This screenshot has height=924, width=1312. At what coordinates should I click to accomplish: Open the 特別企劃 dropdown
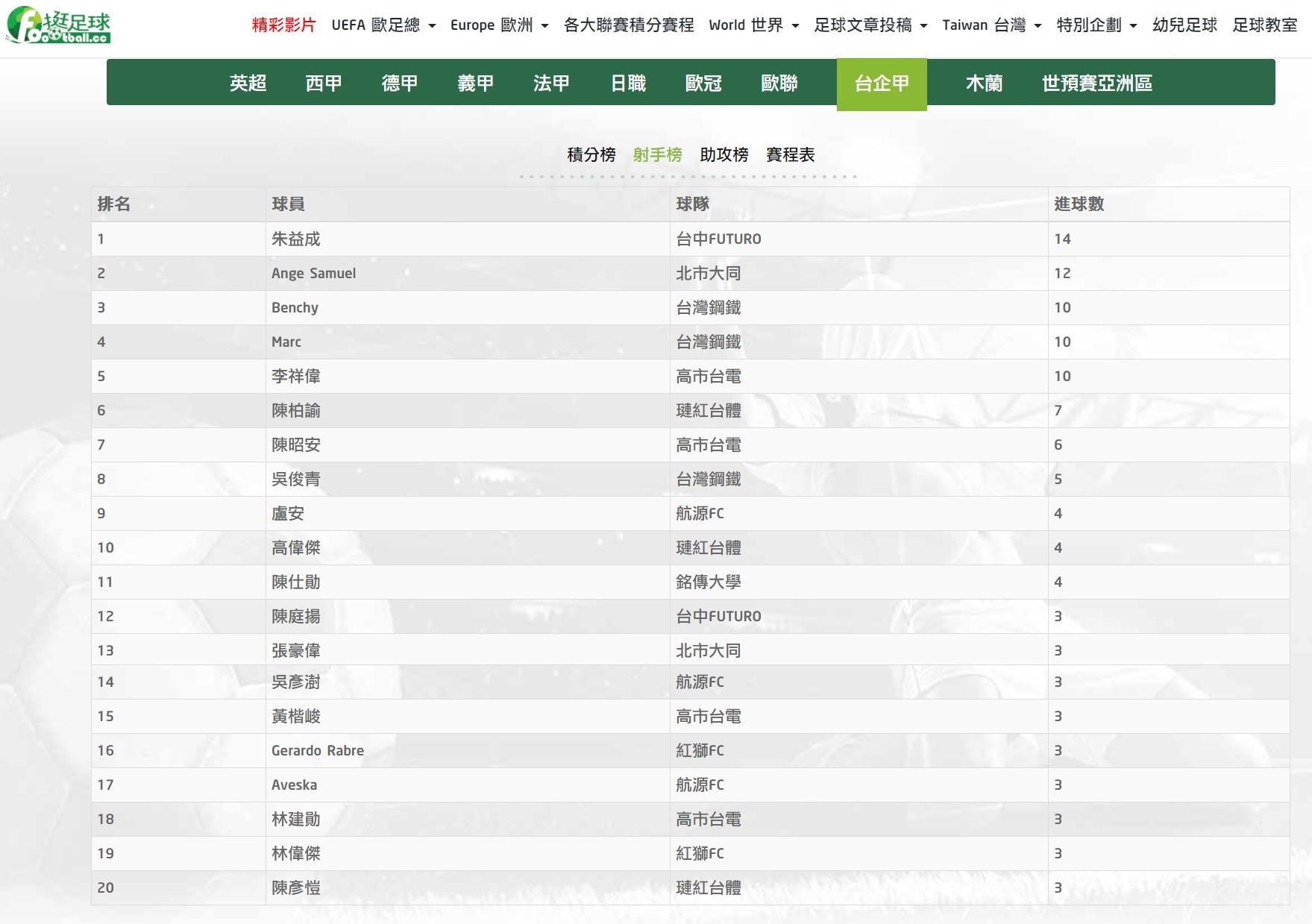point(1096,25)
